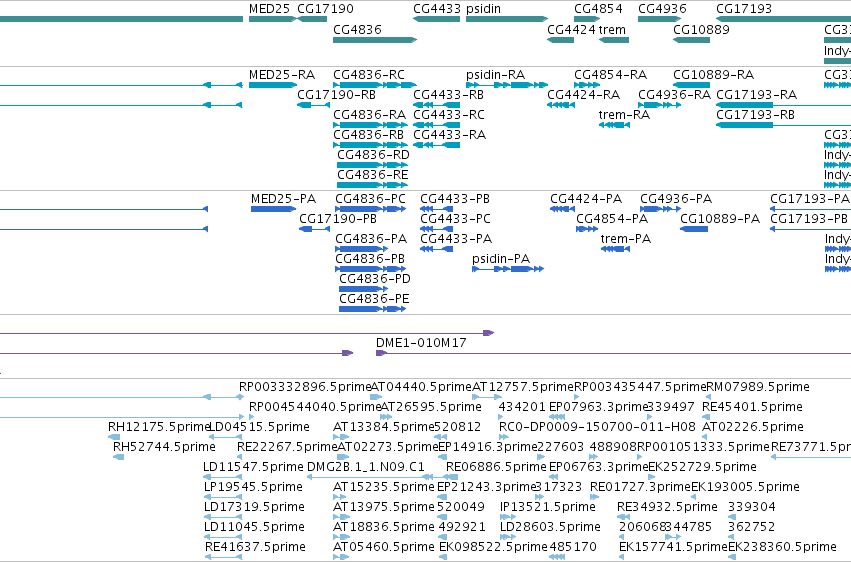Select the CG4433-RA transcript label
Screen dimensions: 851x562
pyautogui.click(x=449, y=135)
